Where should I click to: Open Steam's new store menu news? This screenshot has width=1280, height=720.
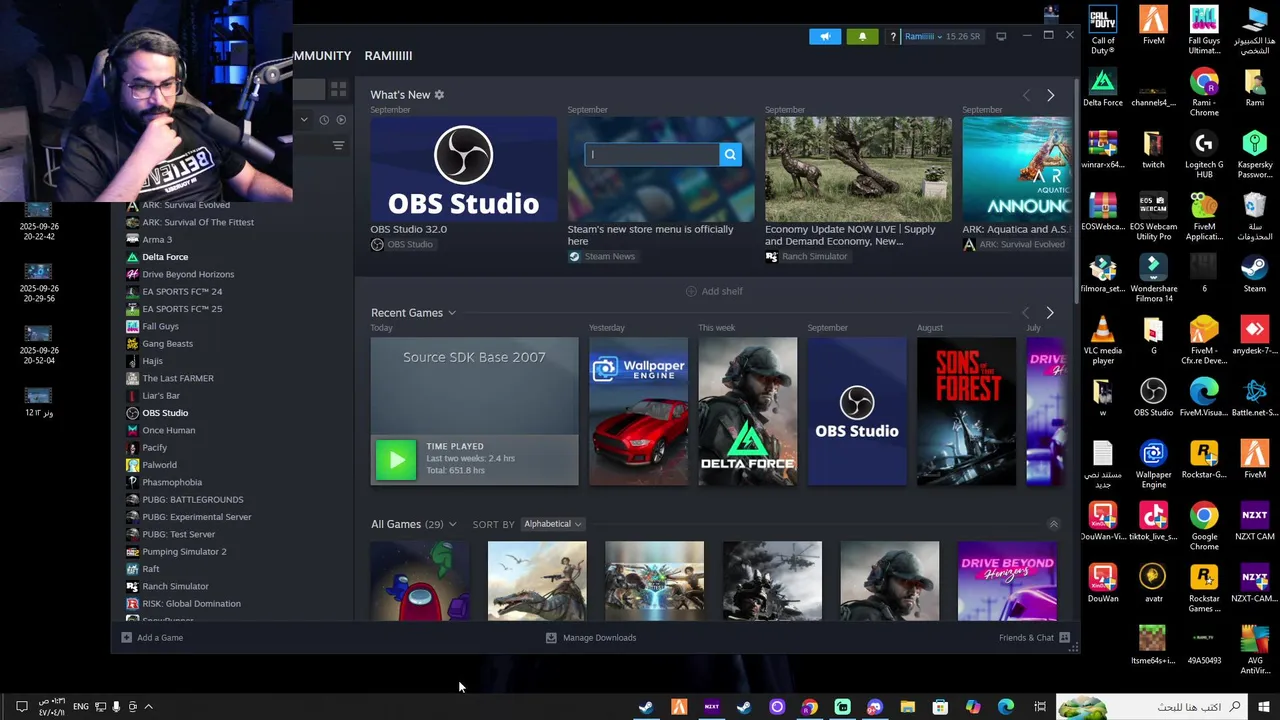[661, 169]
